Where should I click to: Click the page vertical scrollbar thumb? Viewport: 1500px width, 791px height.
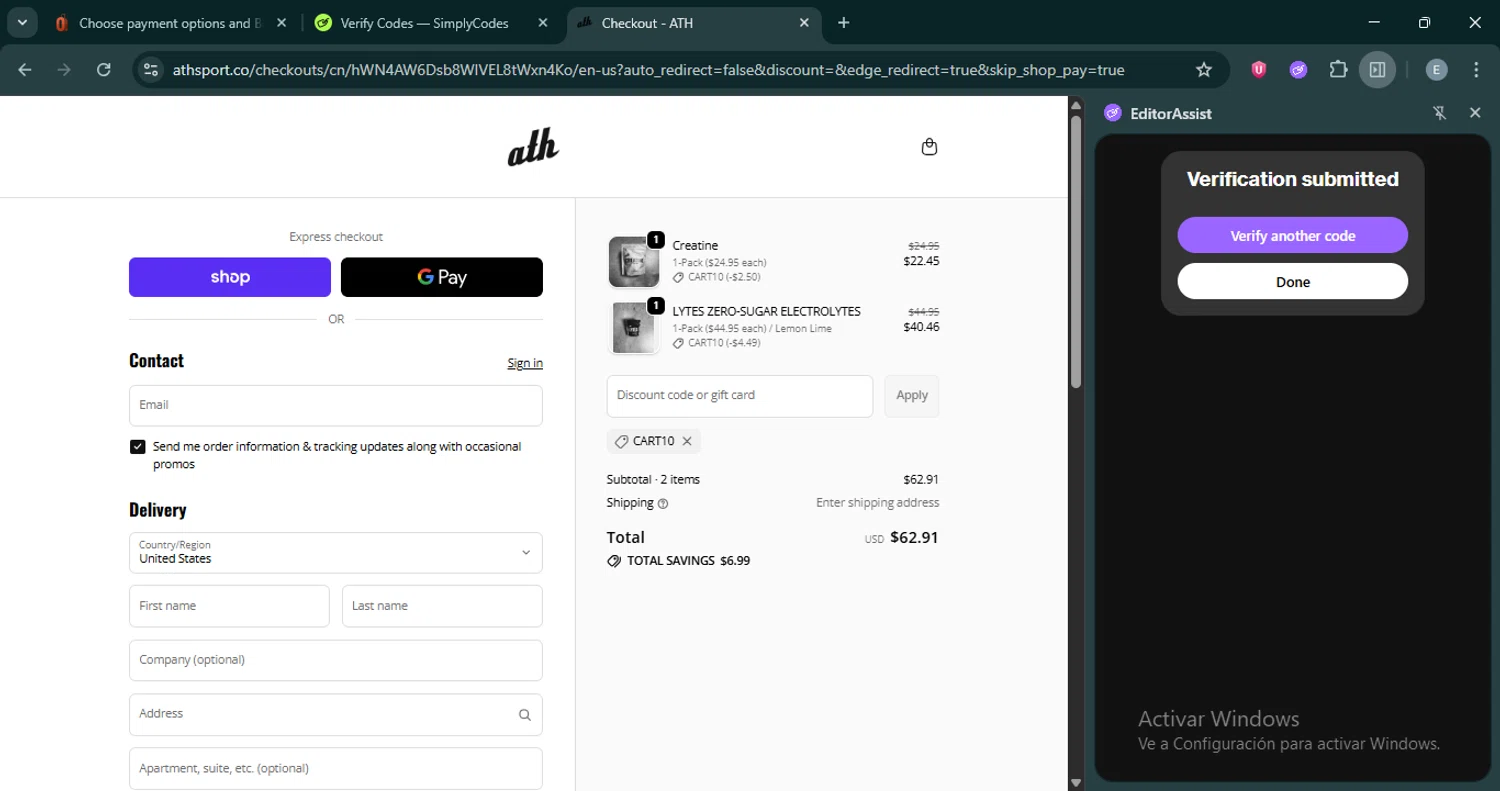pyautogui.click(x=1076, y=251)
